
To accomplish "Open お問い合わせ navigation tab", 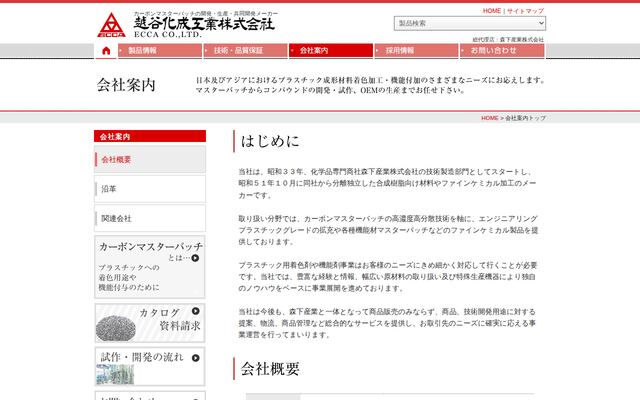I will click(x=502, y=51).
